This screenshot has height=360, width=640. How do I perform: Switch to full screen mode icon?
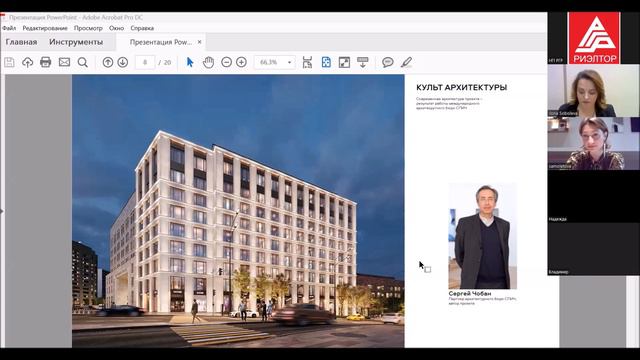tap(344, 62)
